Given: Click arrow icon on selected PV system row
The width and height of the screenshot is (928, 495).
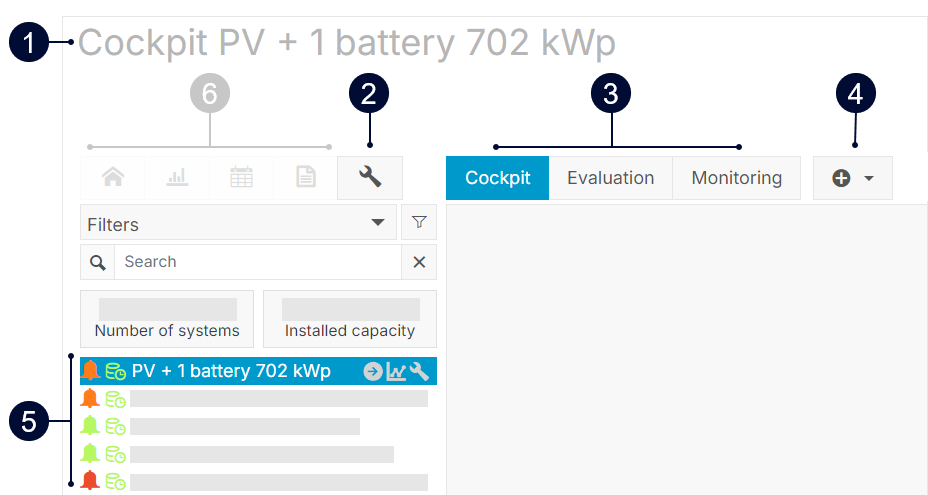Looking at the screenshot, I should pos(373,372).
